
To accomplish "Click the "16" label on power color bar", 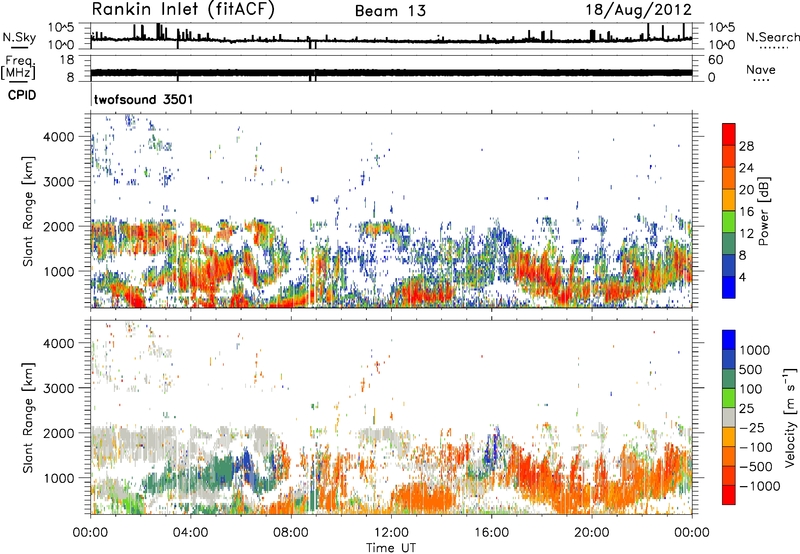I will [746, 212].
